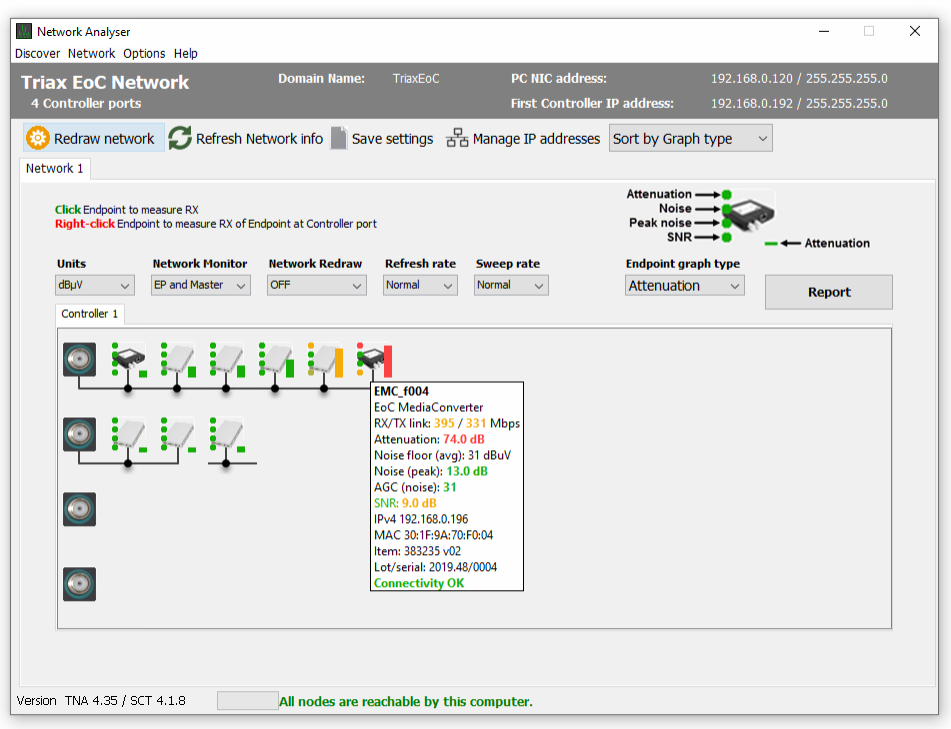Open the Endpoint graph type dropdown
951x729 pixels.
[684, 286]
